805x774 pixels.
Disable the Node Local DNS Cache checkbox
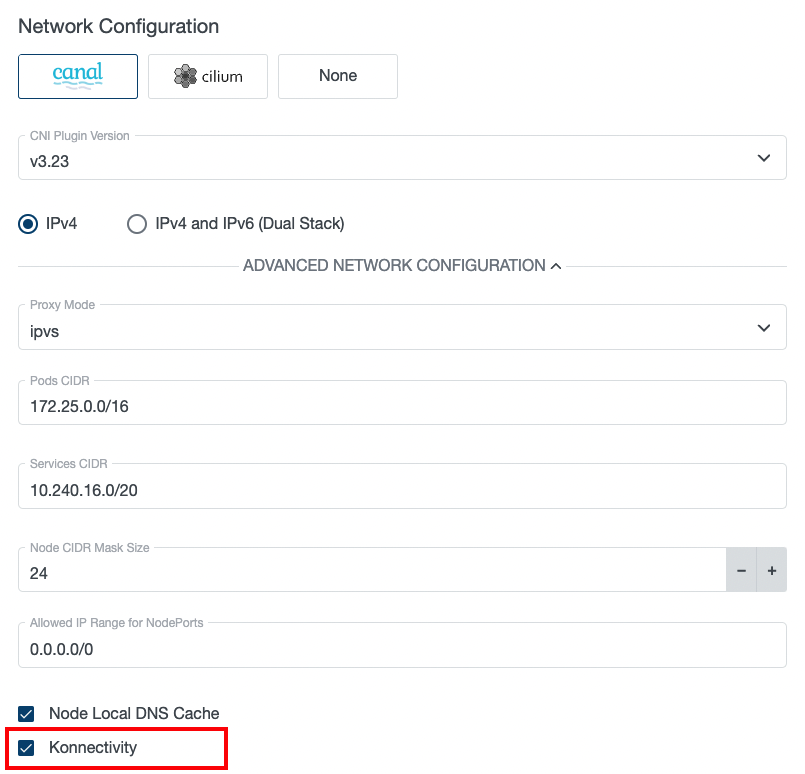(25, 713)
